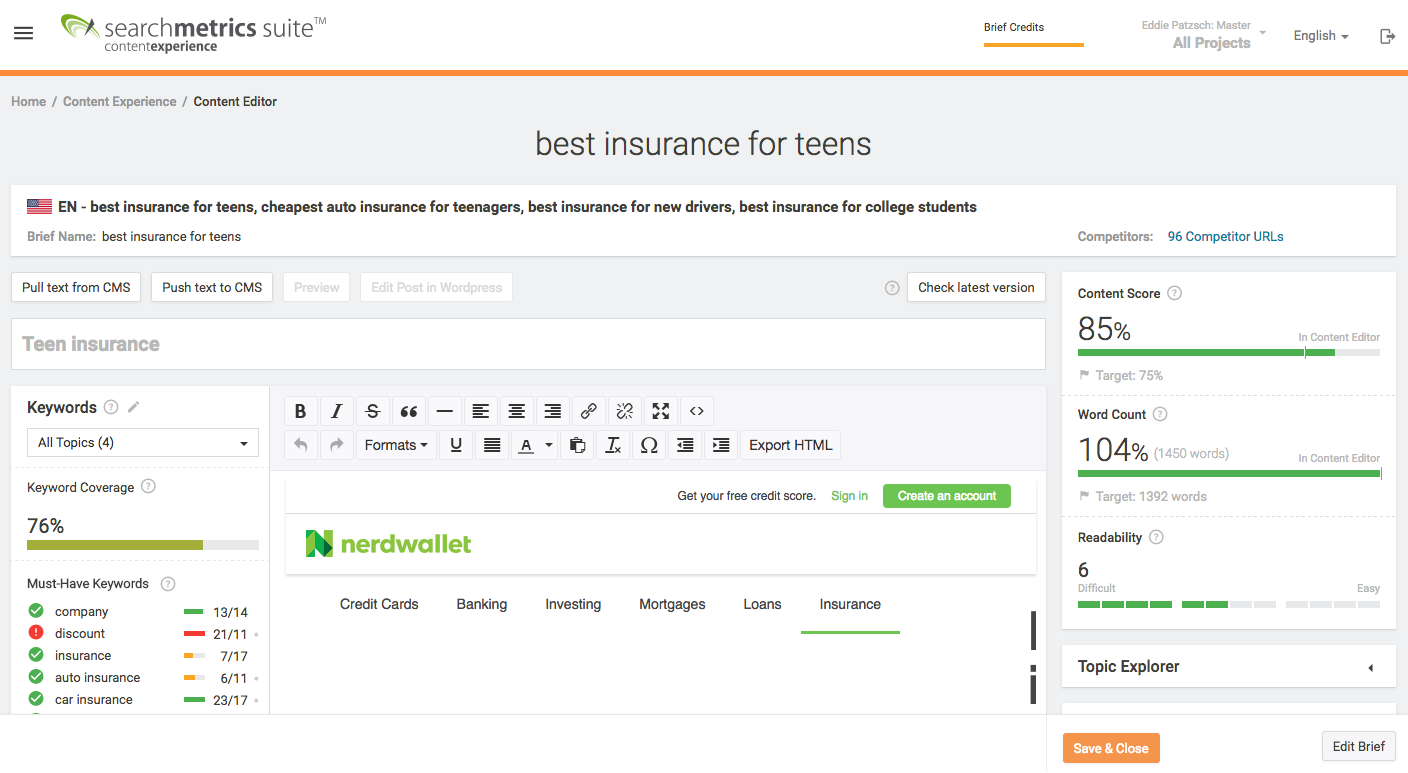Open the source code view

tap(696, 410)
